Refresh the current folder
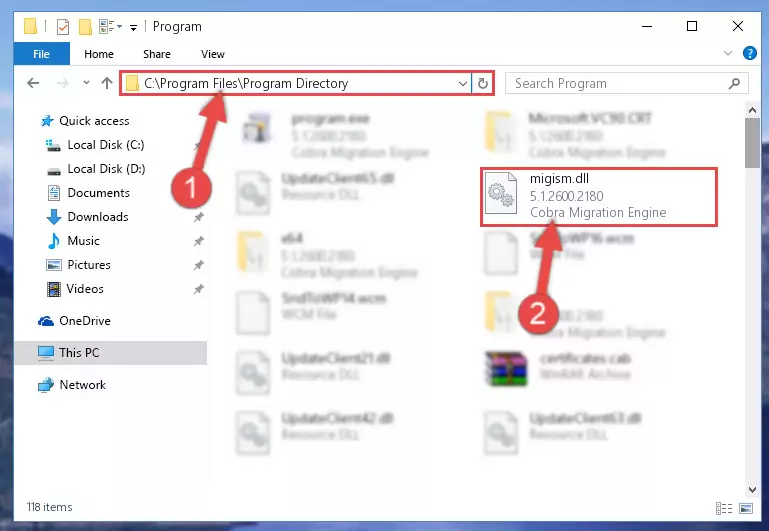The width and height of the screenshot is (769, 531). 483,83
